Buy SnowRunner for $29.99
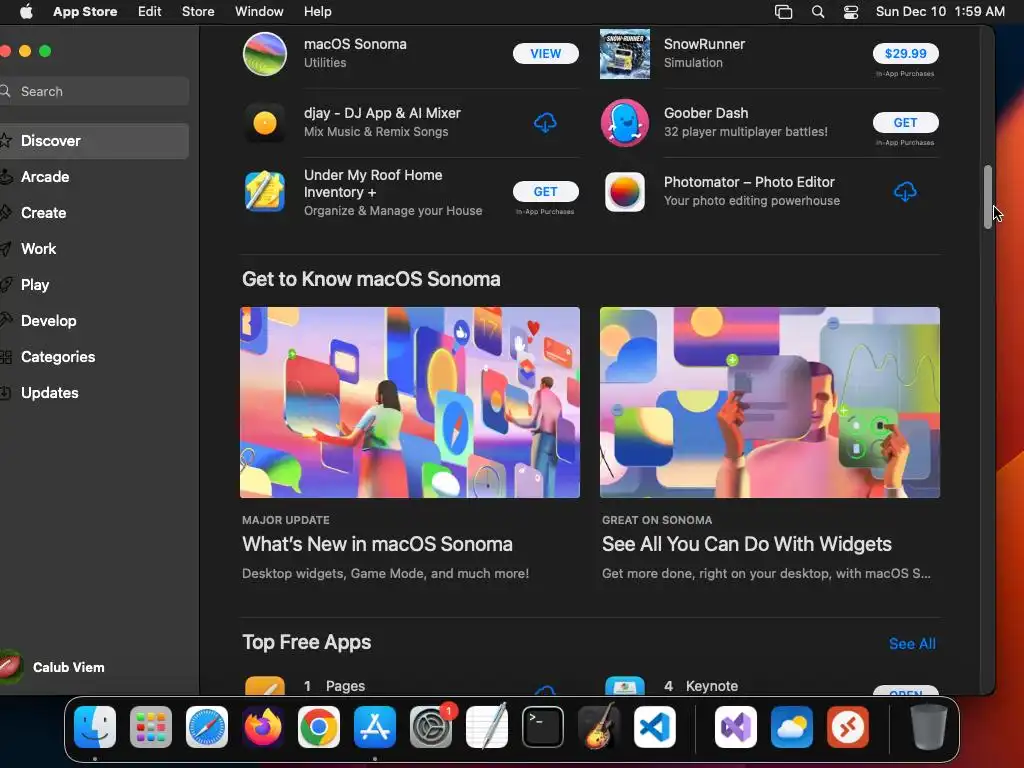The height and width of the screenshot is (768, 1024). 905,54
